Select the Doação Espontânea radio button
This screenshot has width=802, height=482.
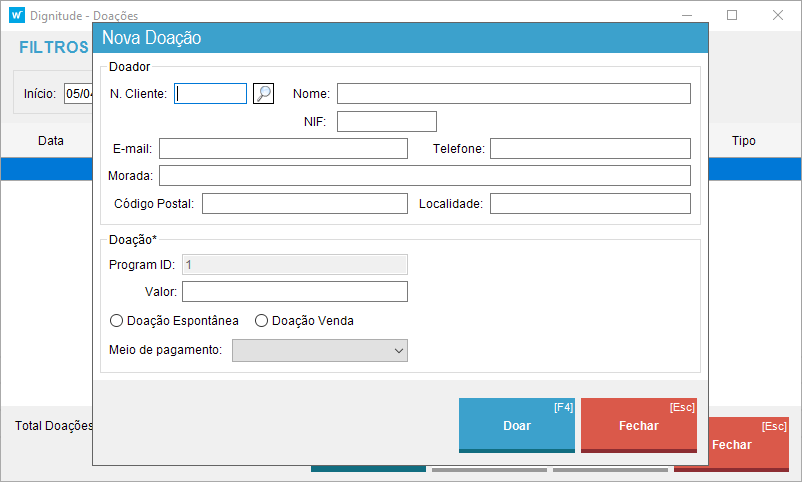point(117,321)
